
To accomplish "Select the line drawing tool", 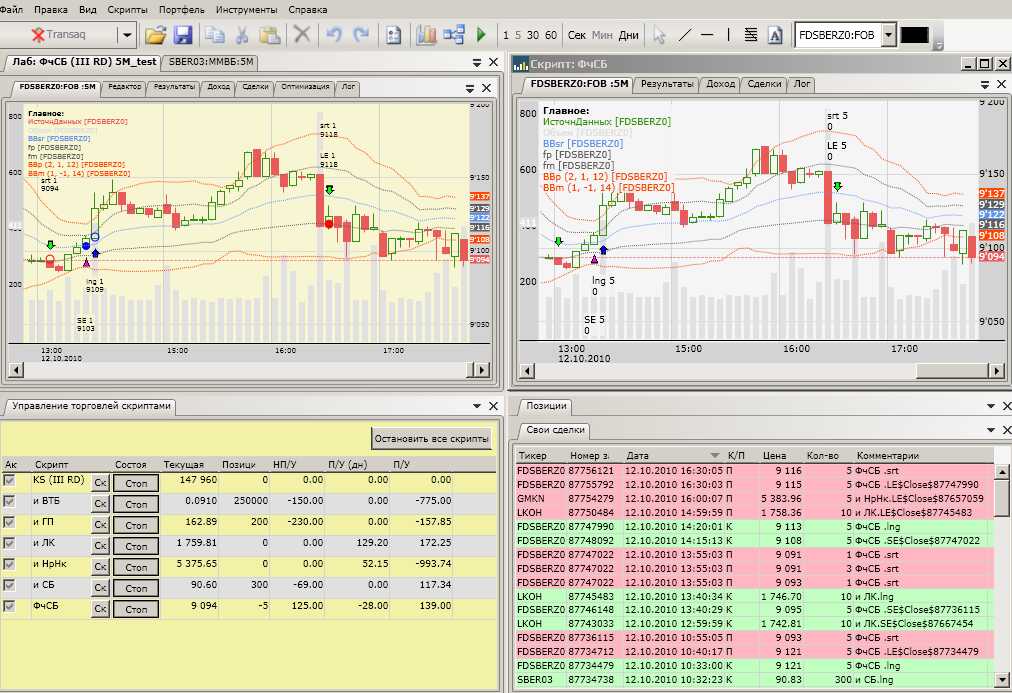I will click(685, 35).
